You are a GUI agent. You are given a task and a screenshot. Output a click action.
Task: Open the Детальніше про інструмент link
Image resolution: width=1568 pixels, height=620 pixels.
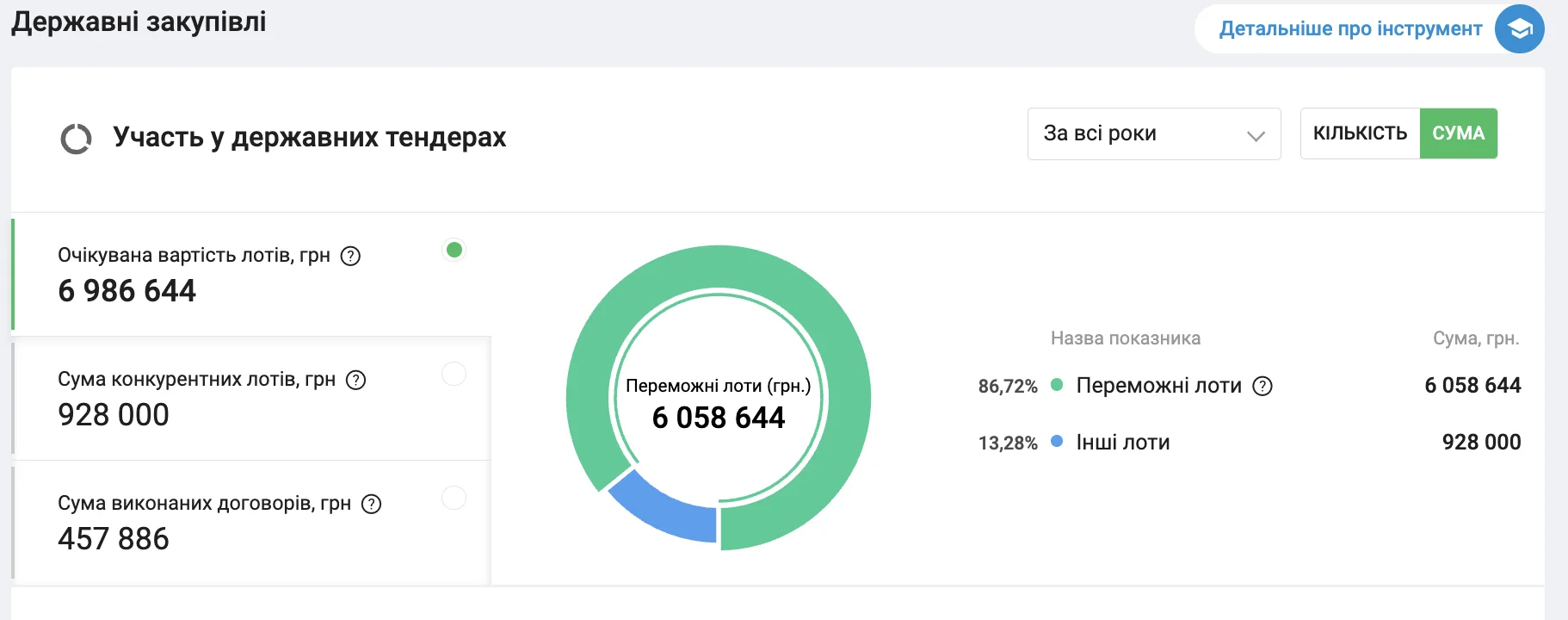[1350, 29]
